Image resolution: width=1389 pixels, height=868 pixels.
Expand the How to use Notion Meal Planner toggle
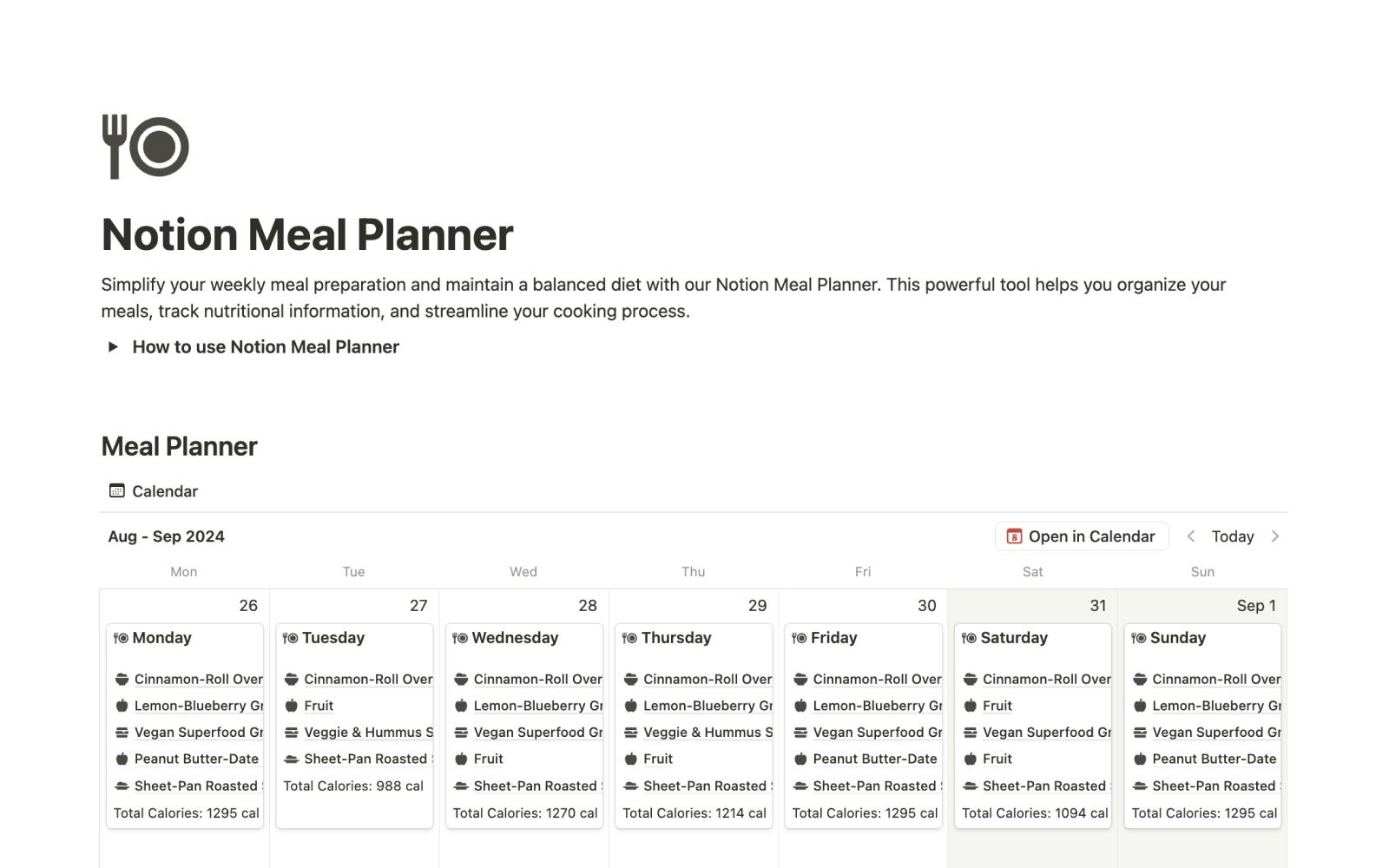[113, 347]
